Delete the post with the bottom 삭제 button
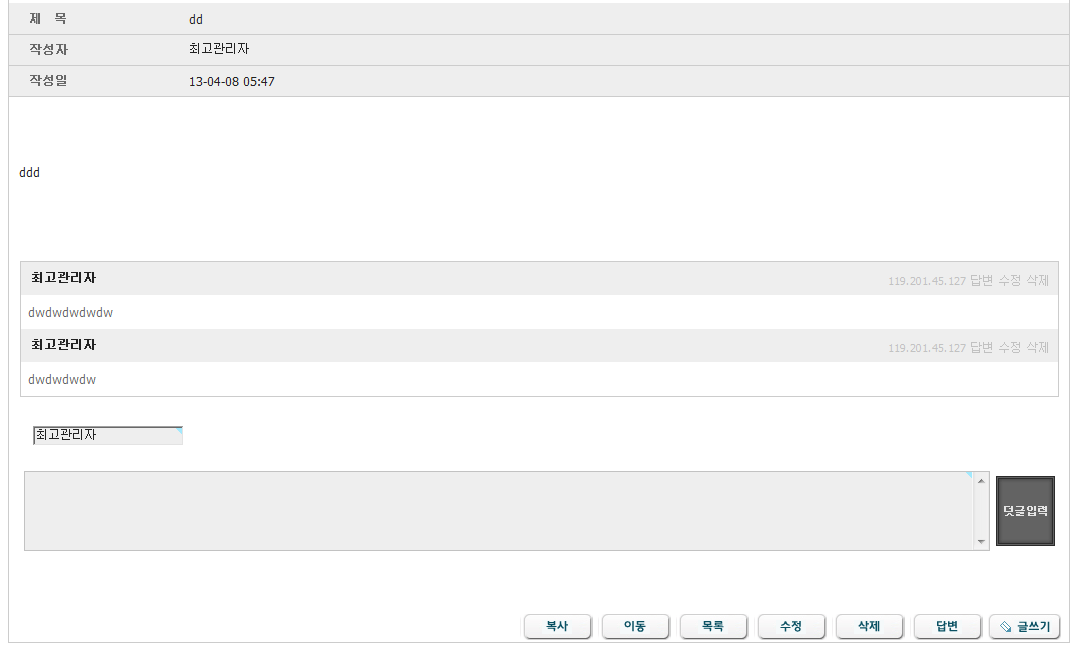This screenshot has width=1080, height=655. coord(869,627)
